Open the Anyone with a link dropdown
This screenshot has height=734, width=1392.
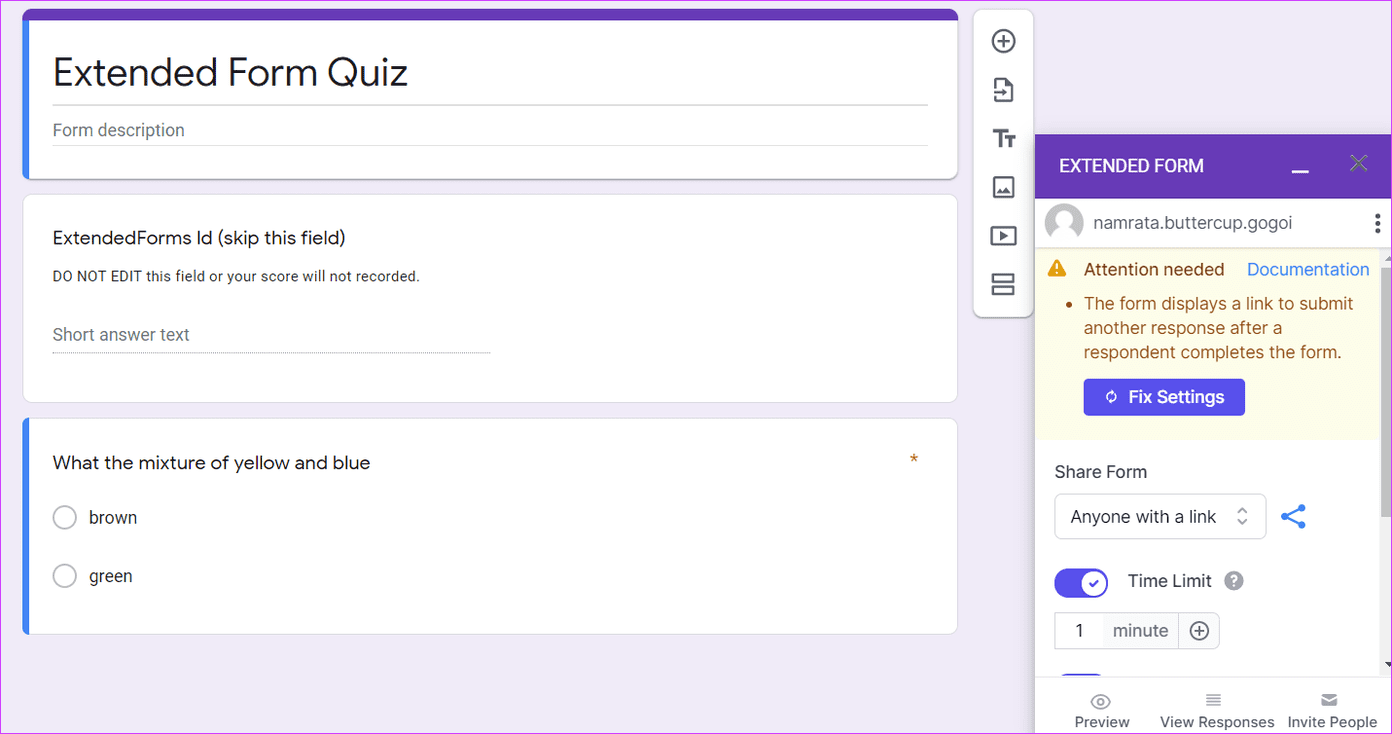[x=1160, y=517]
